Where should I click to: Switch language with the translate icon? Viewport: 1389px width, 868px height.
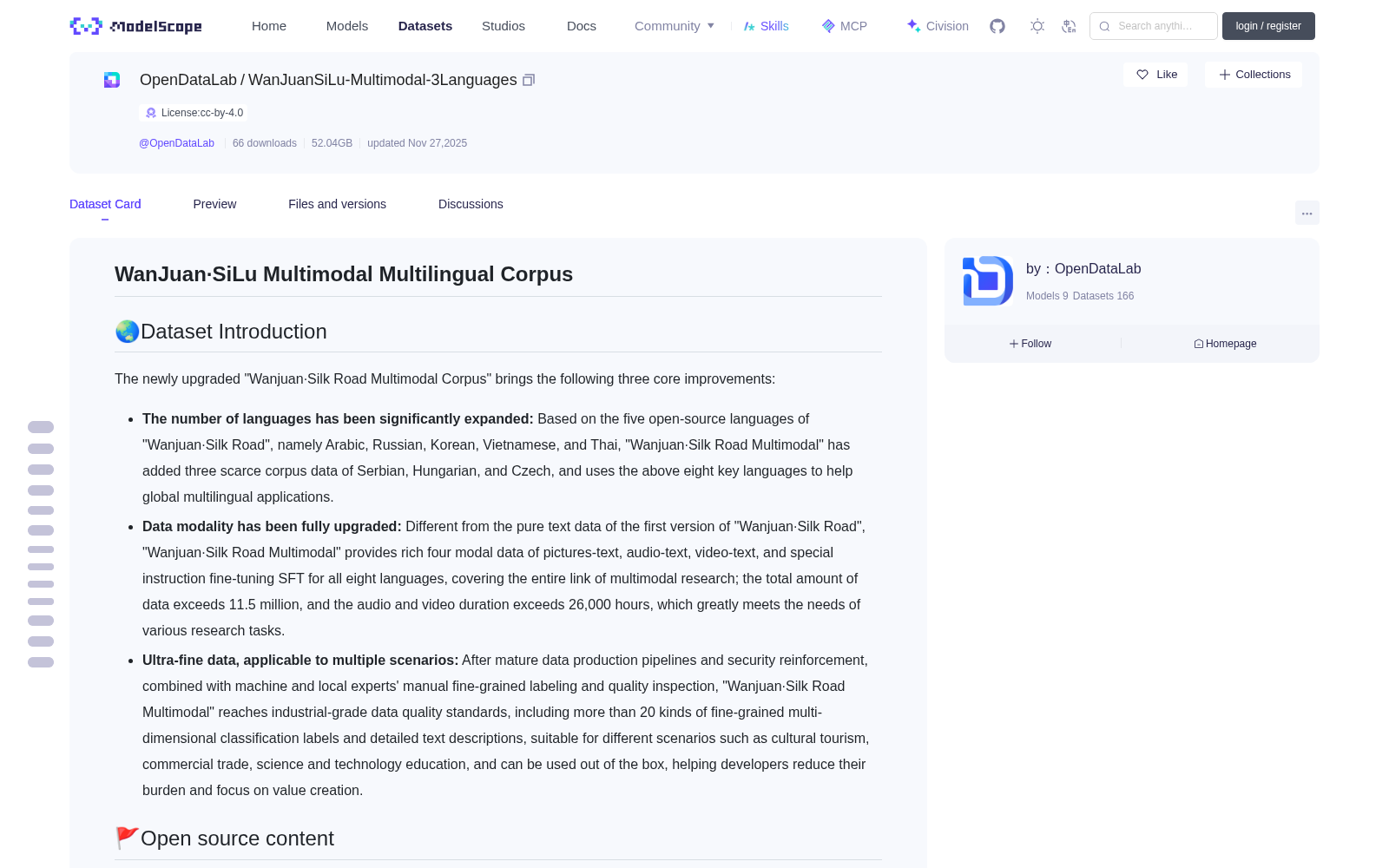tap(1069, 26)
